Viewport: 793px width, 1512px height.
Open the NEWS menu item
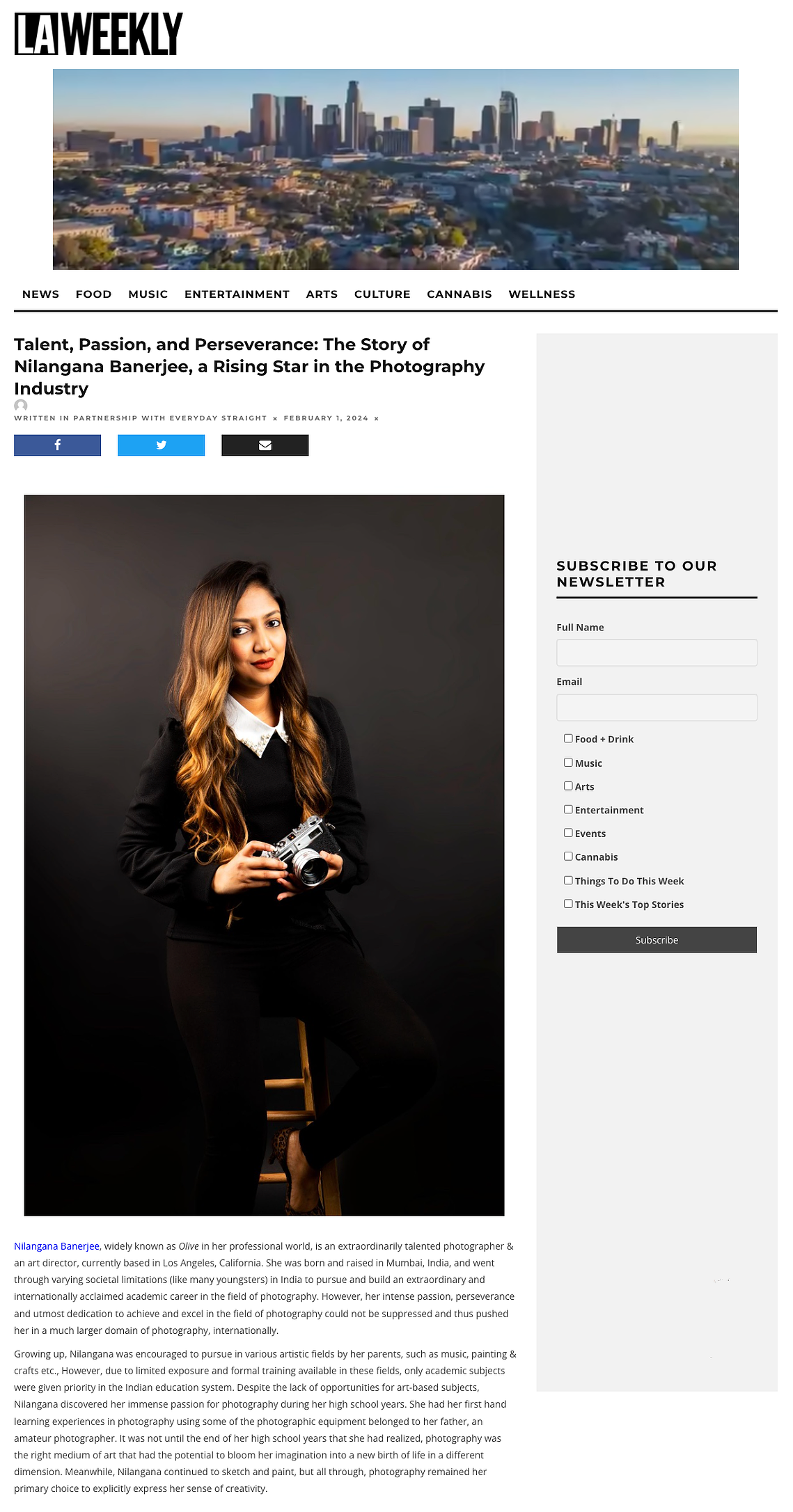coord(40,294)
